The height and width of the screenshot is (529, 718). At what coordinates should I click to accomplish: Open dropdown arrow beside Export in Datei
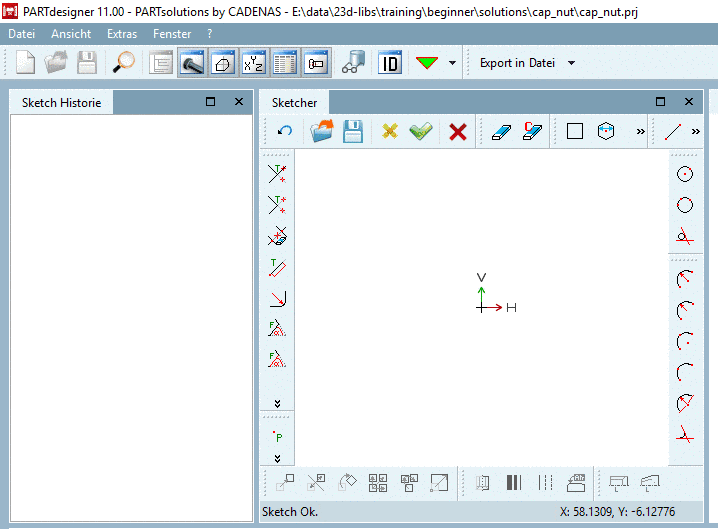[x=571, y=63]
